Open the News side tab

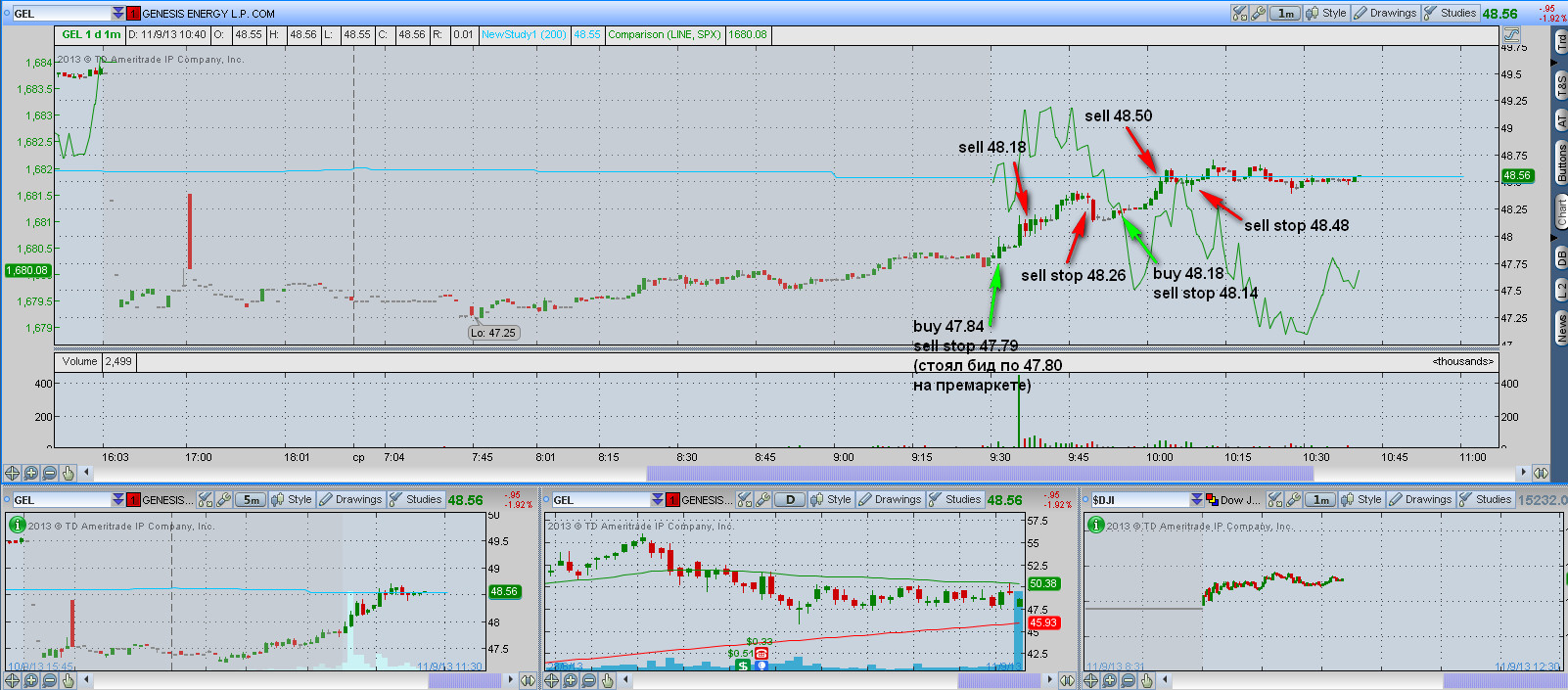[x=1560, y=327]
